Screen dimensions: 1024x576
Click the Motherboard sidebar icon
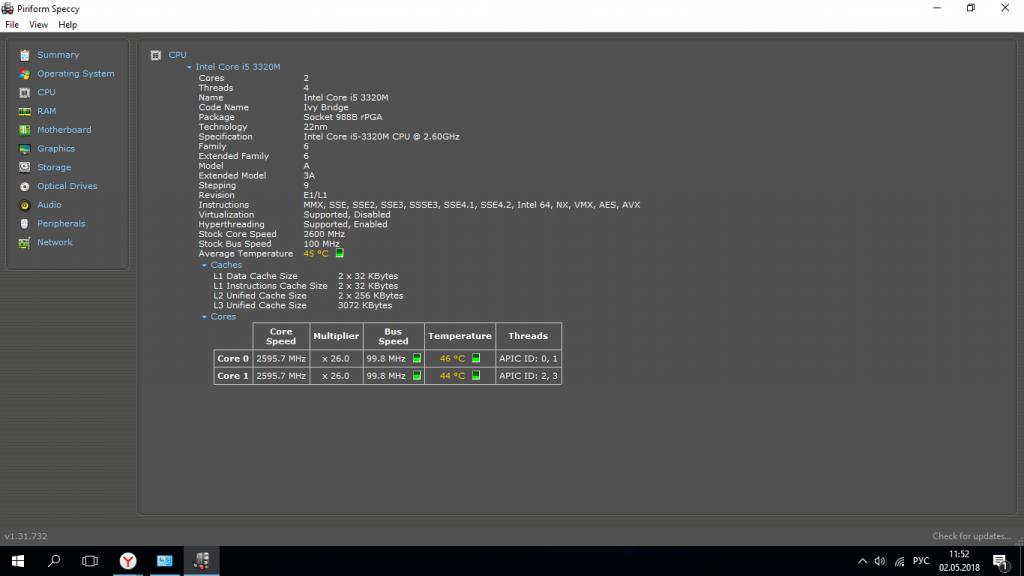coord(25,130)
